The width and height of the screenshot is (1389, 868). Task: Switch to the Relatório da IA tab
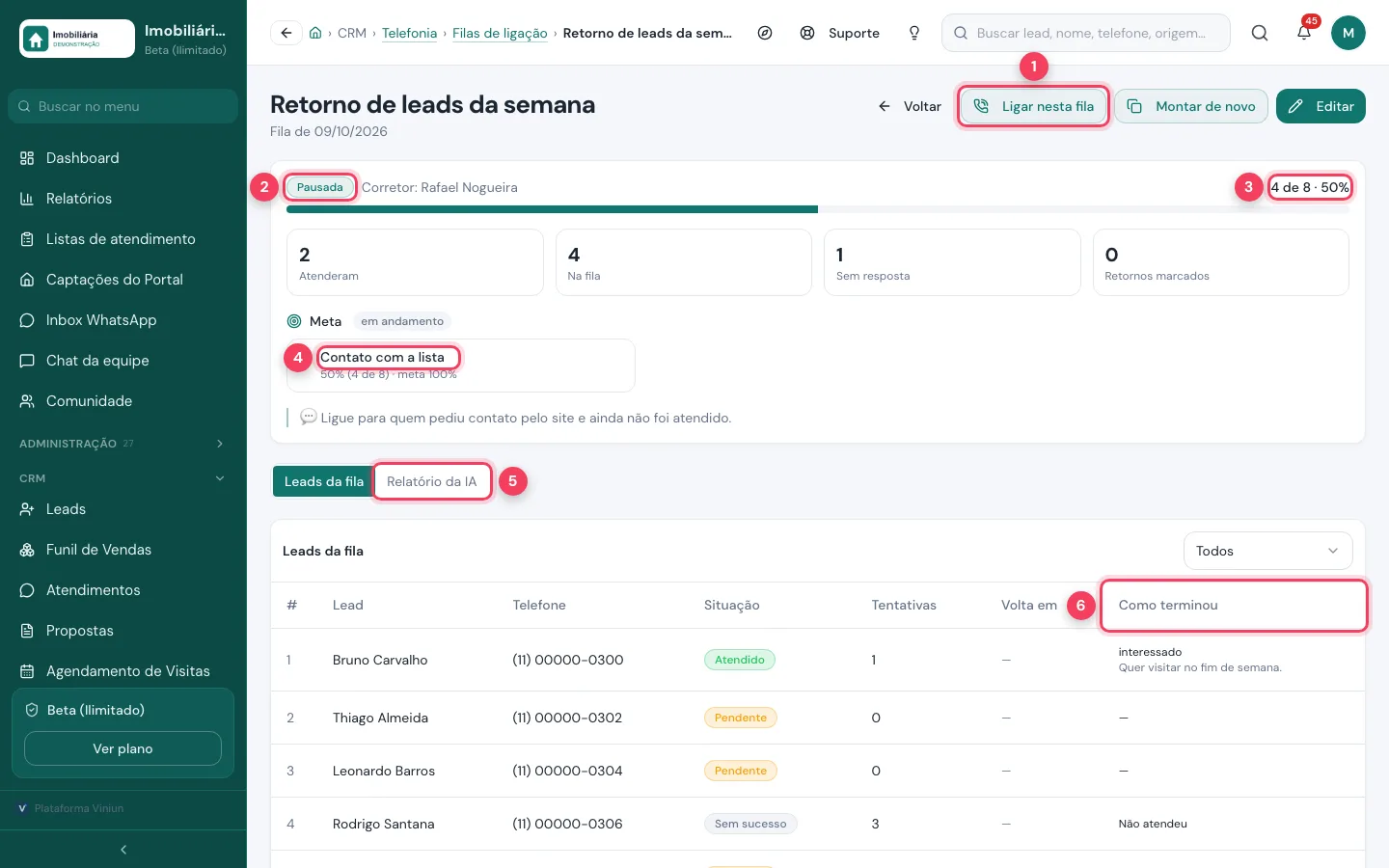[x=431, y=481]
